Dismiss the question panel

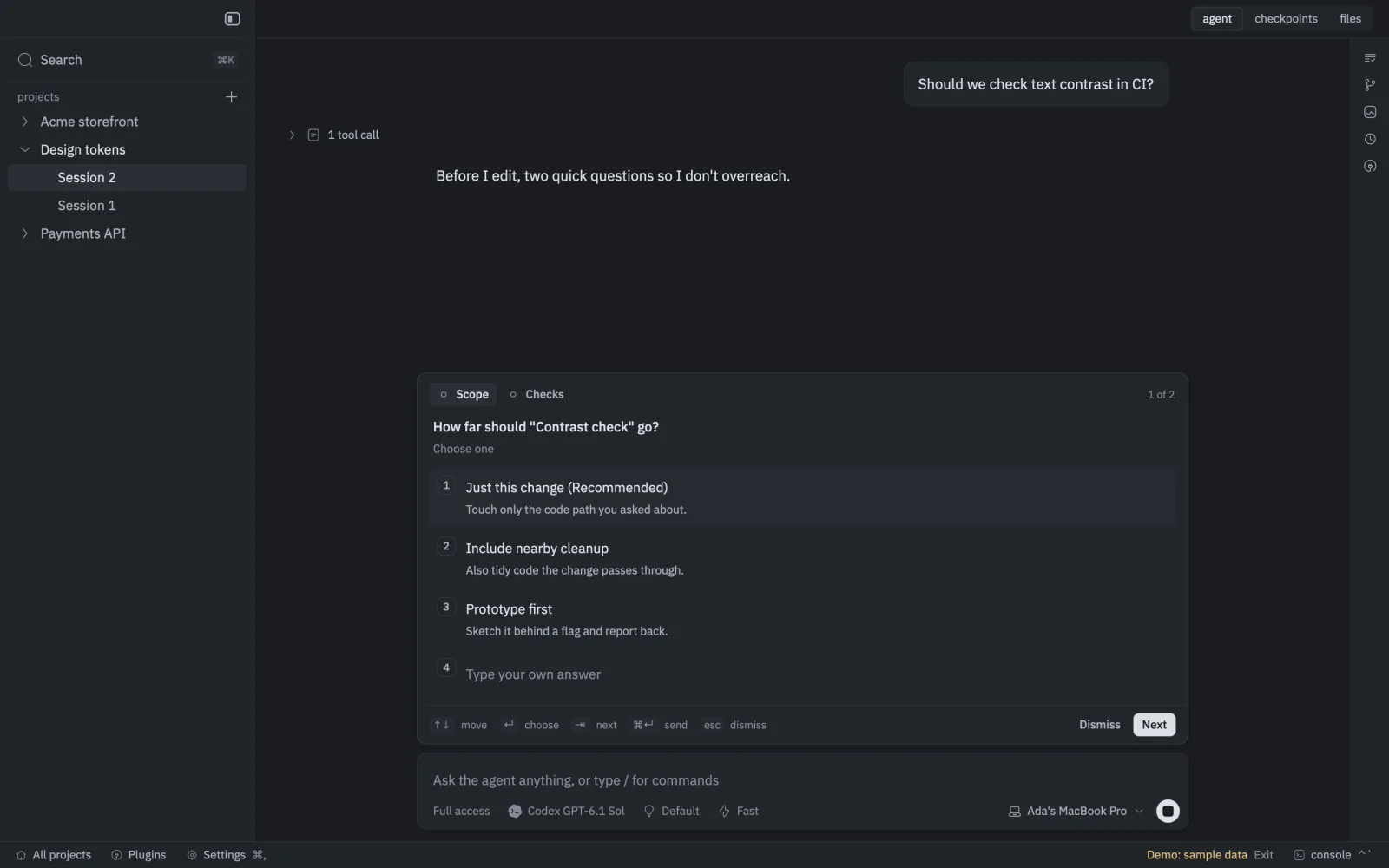coord(1099,725)
